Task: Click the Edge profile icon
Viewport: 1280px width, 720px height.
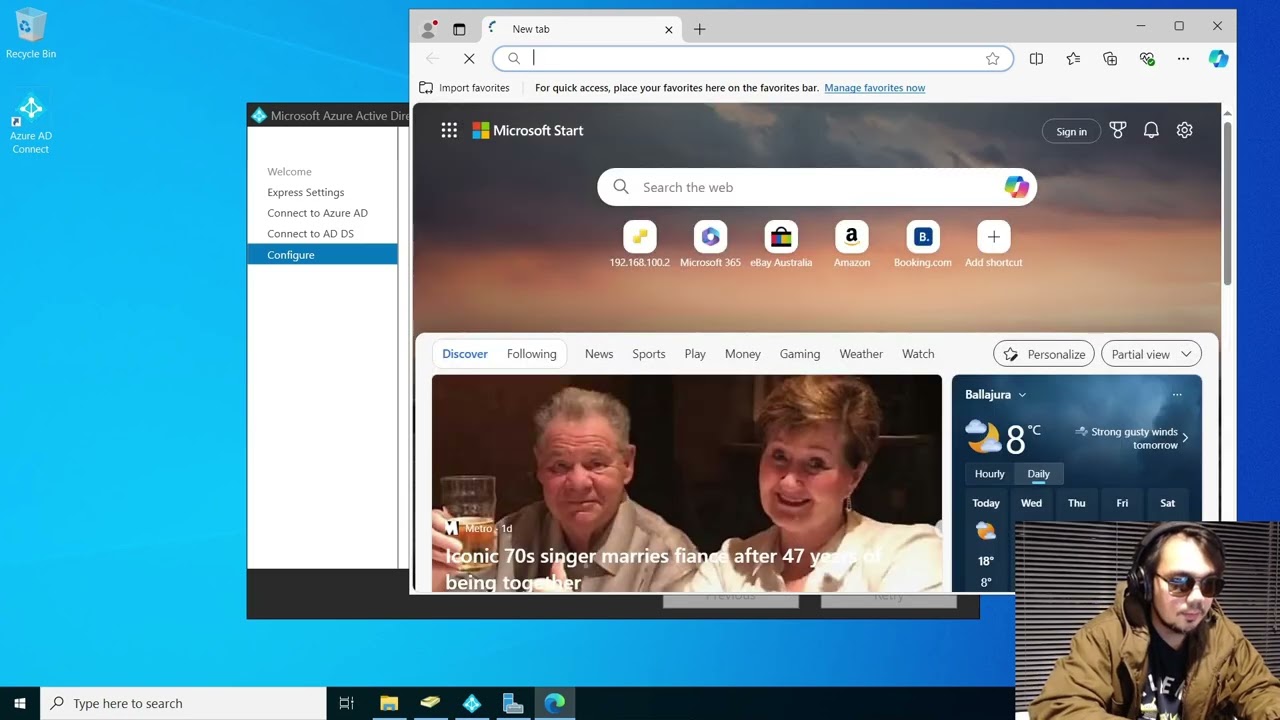Action: click(429, 29)
